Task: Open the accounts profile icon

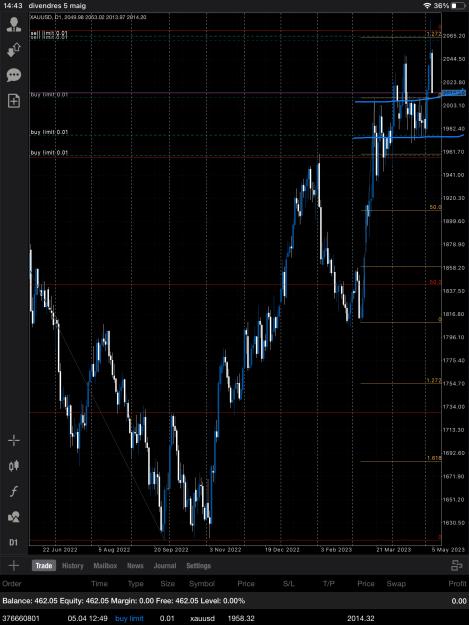Action: (x=14, y=24)
